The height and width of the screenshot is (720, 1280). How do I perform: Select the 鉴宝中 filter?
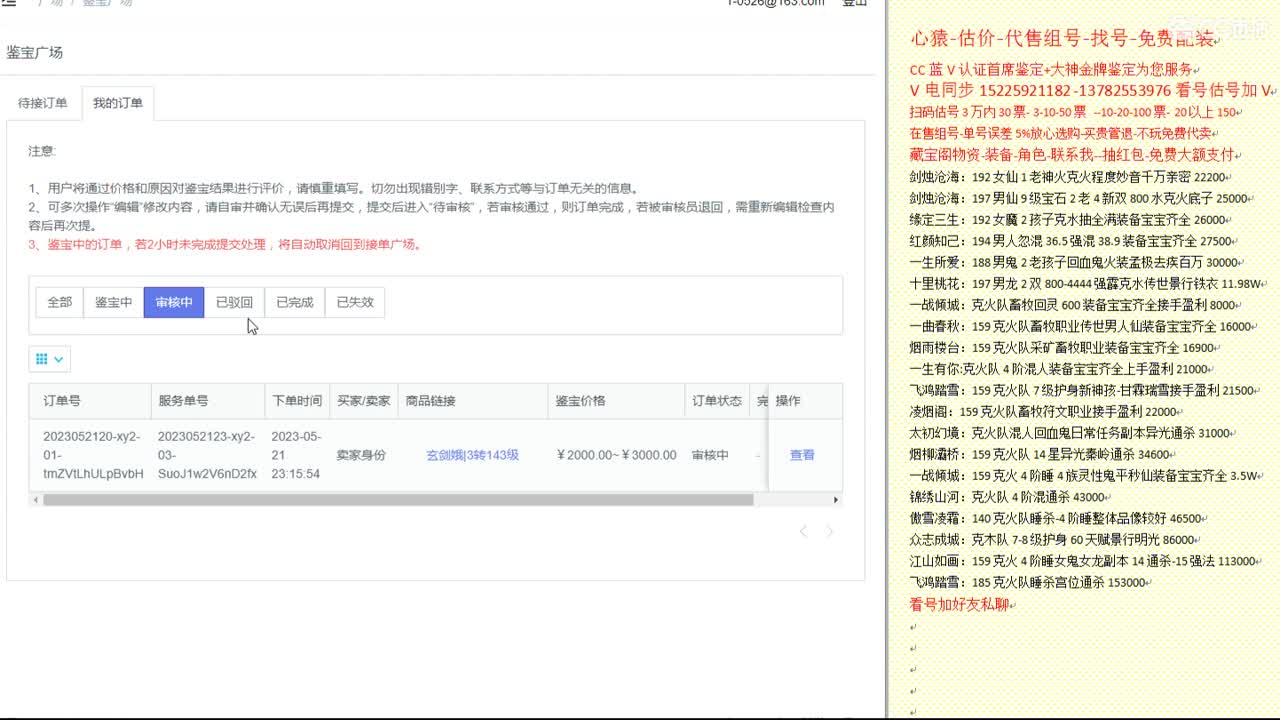point(113,301)
